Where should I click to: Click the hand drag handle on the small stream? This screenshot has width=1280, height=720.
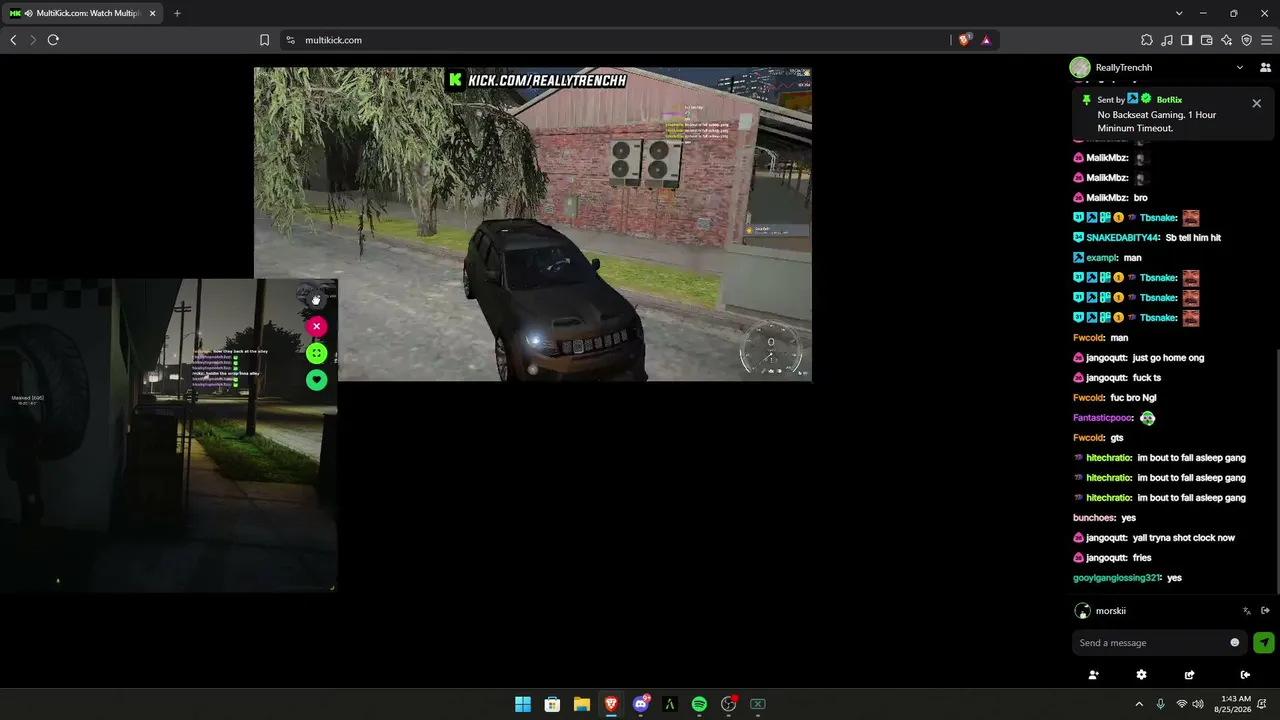[x=316, y=299]
